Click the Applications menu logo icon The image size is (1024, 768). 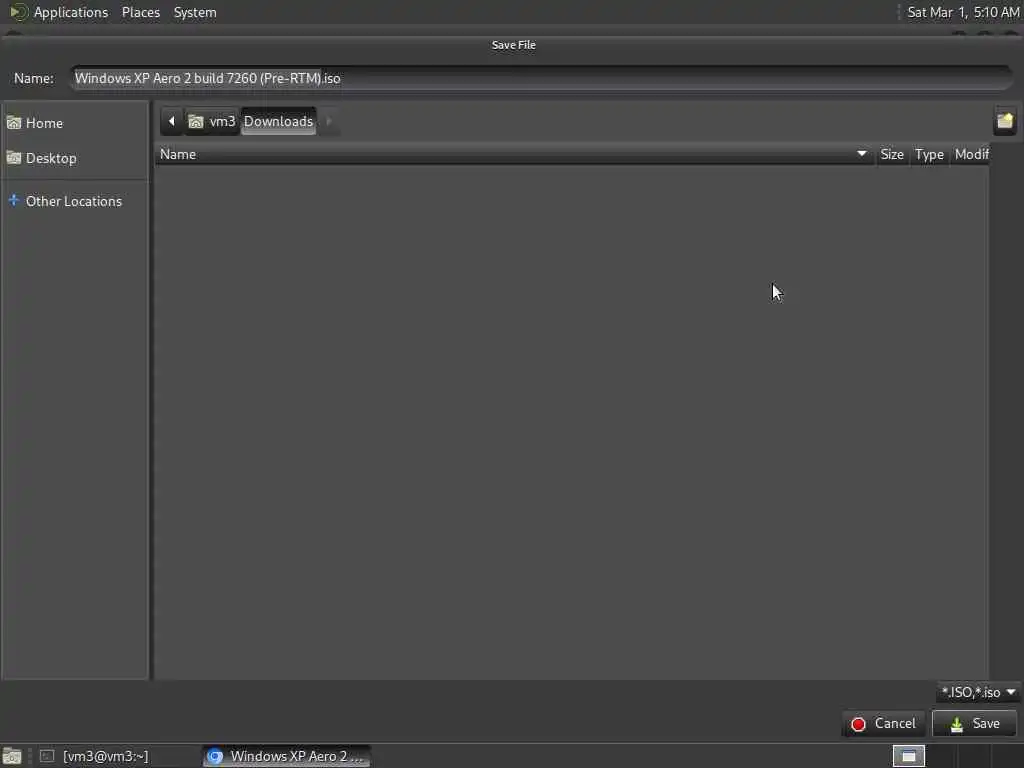click(x=18, y=12)
